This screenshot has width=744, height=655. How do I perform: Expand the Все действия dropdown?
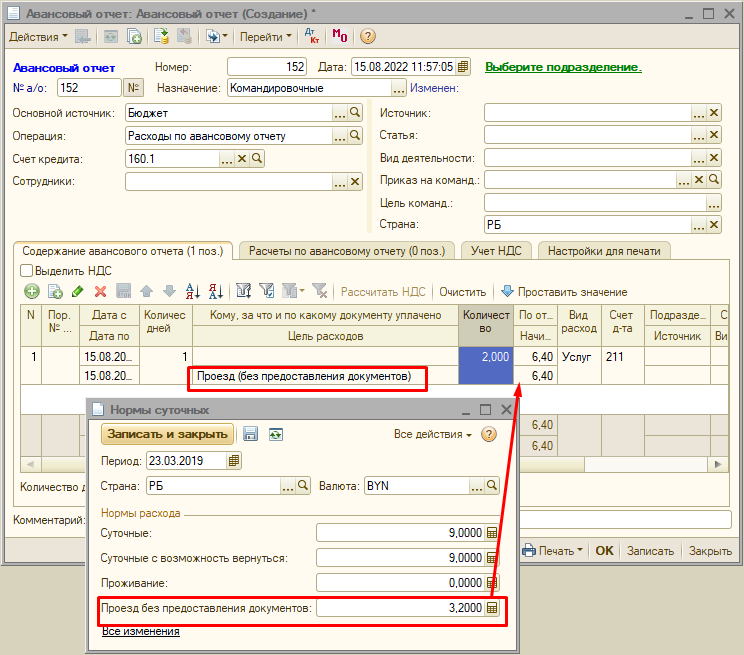pyautogui.click(x=433, y=435)
